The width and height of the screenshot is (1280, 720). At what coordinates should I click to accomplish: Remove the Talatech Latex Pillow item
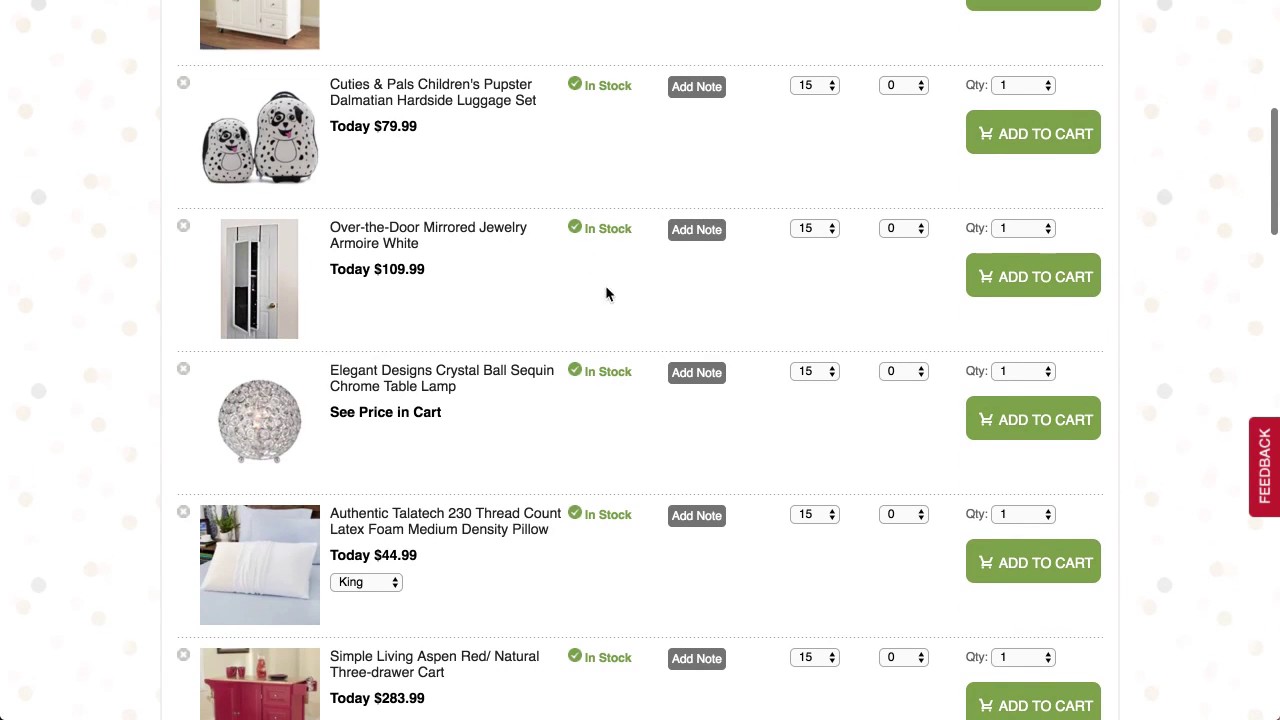tap(183, 512)
